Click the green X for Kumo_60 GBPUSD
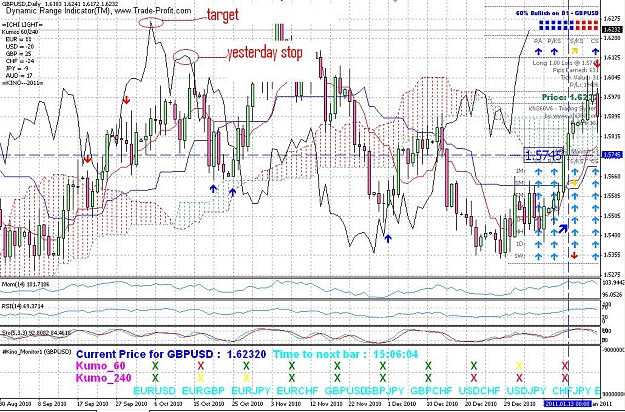The width and height of the screenshot is (625, 412). tap(337, 365)
